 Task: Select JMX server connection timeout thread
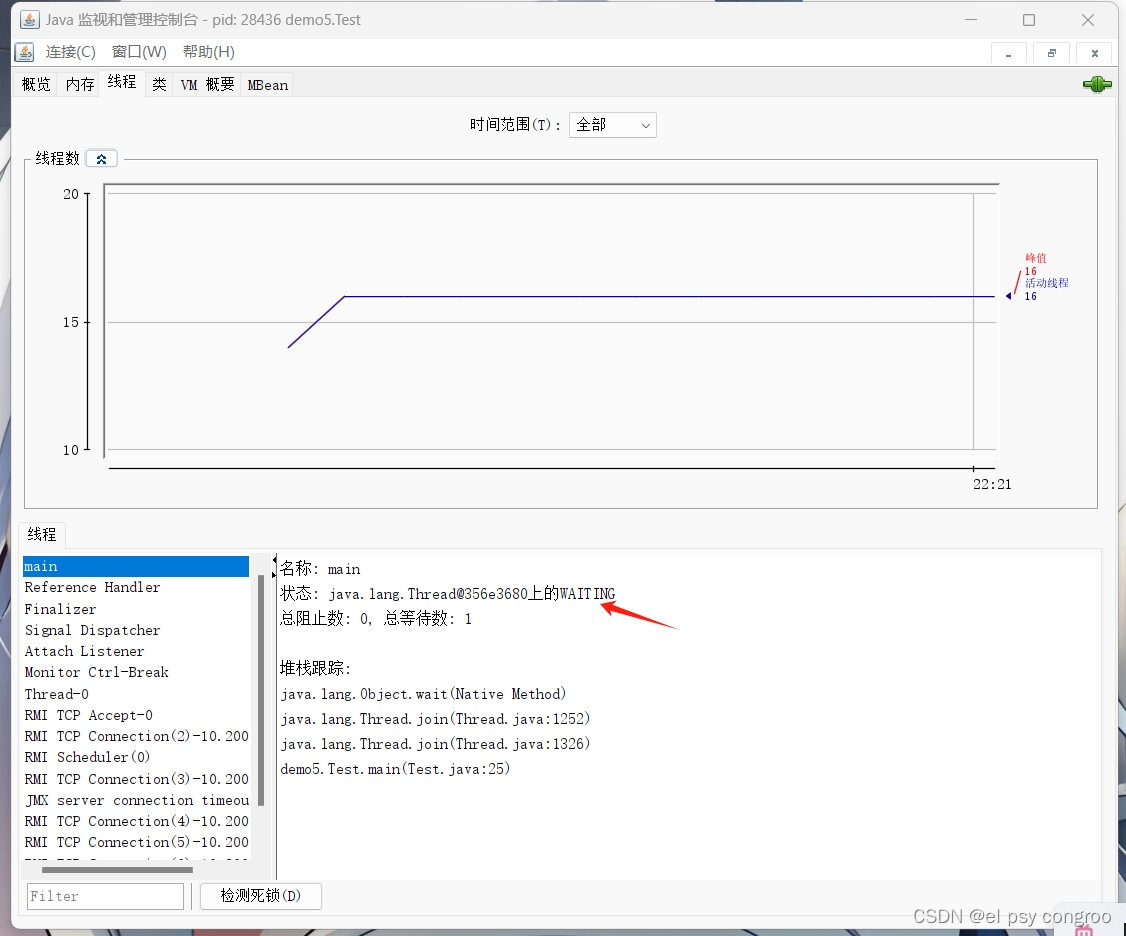pos(136,800)
